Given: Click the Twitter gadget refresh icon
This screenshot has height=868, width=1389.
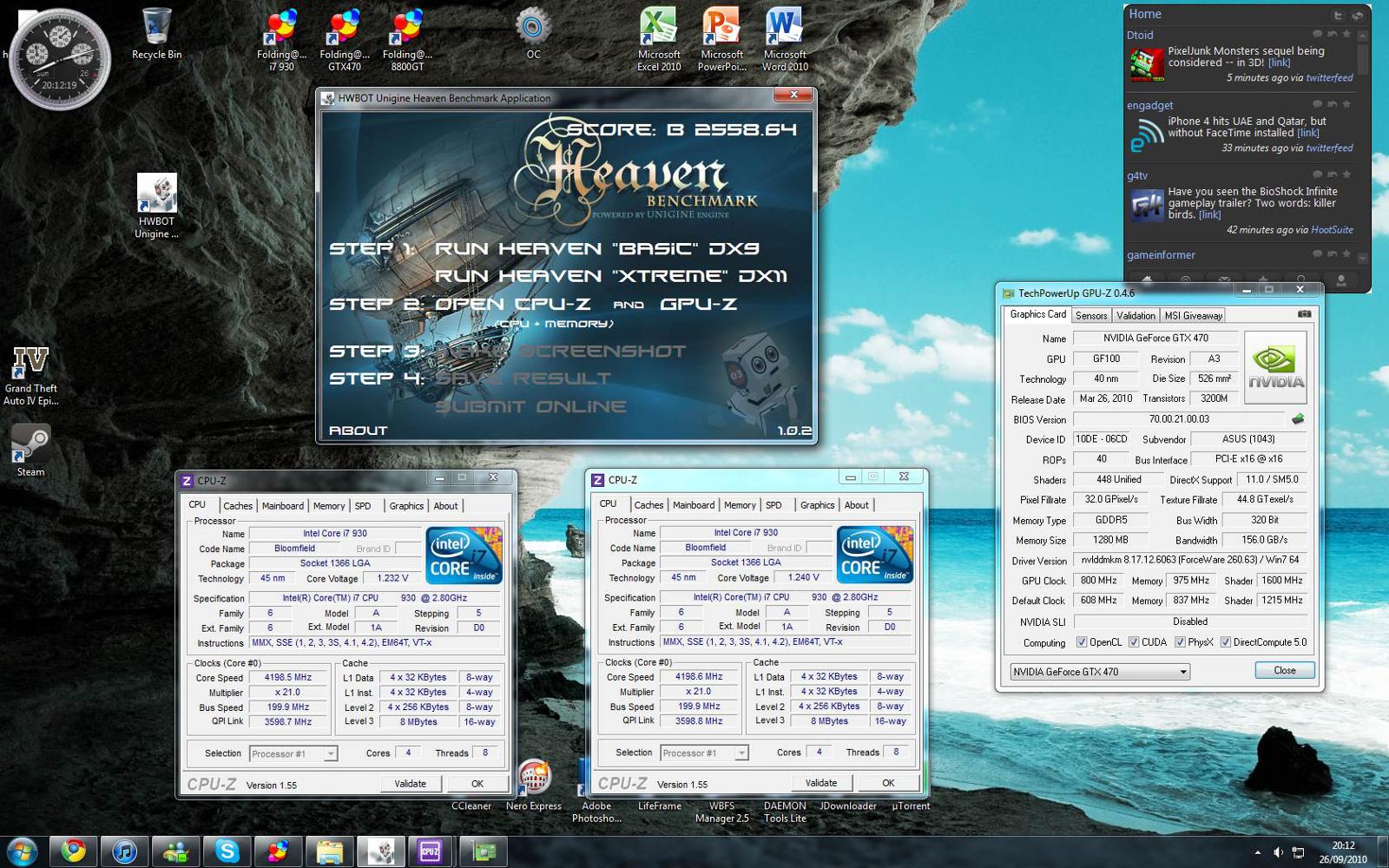Looking at the screenshot, I should click(1358, 15).
